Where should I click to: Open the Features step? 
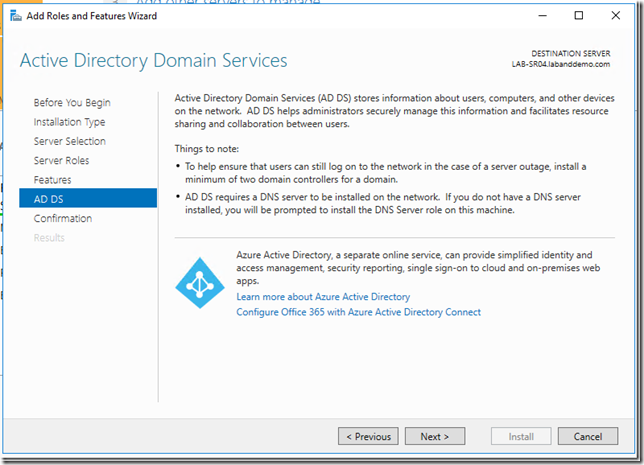[x=52, y=180]
